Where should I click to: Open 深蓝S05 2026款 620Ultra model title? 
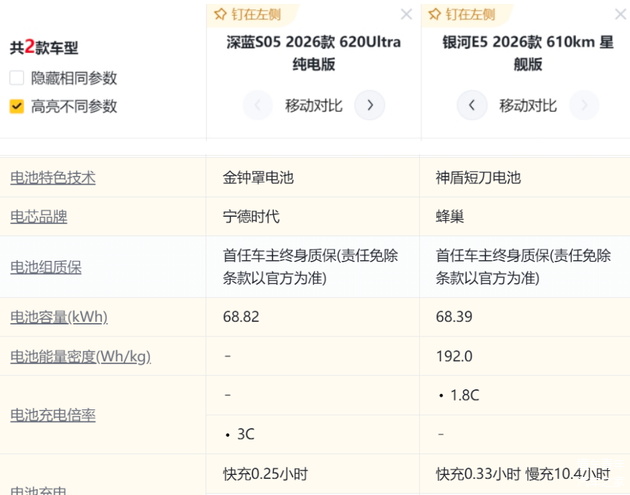[313, 53]
